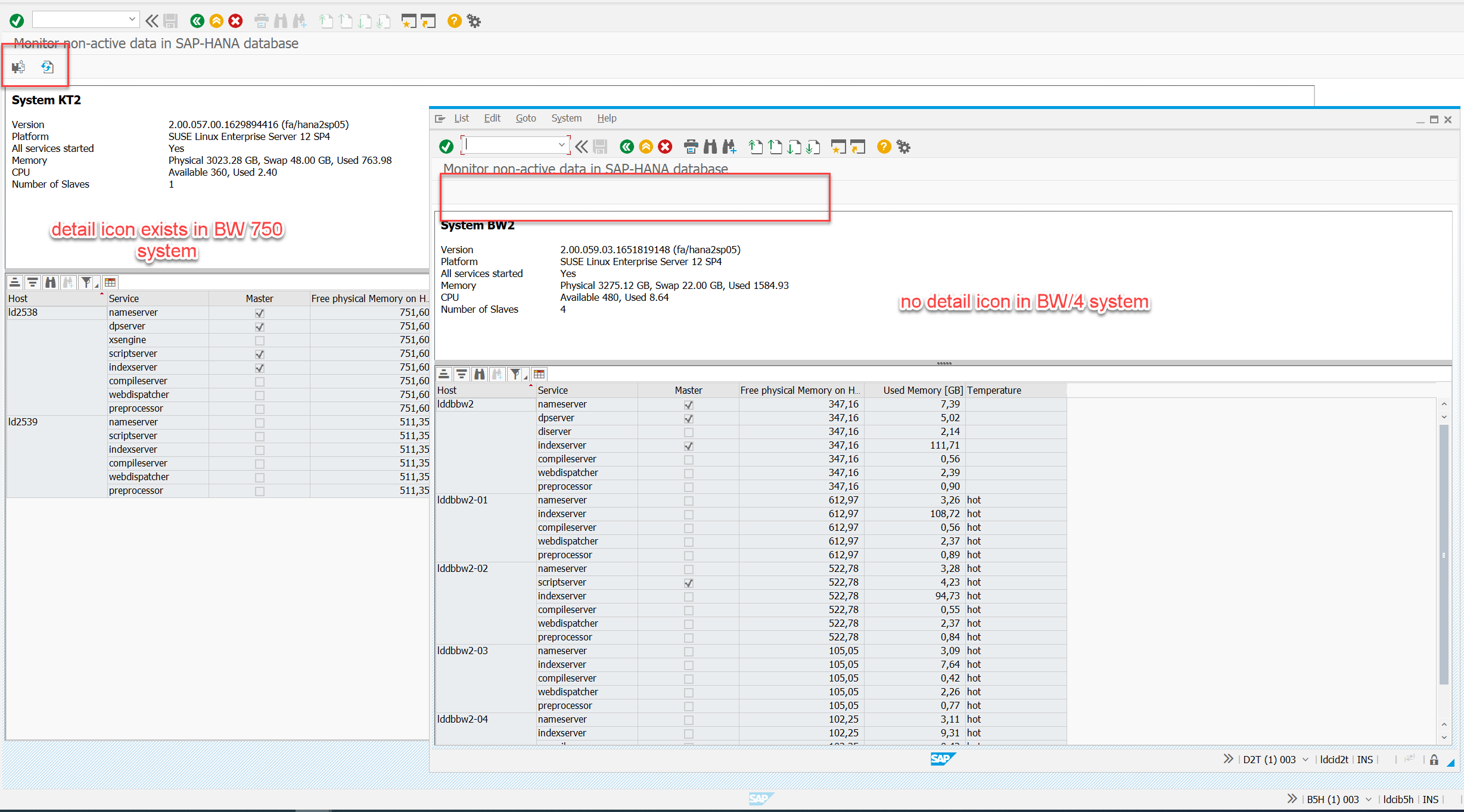
Task: Click BW2 grid vertical scrollbar down arrow
Action: coord(1444,738)
